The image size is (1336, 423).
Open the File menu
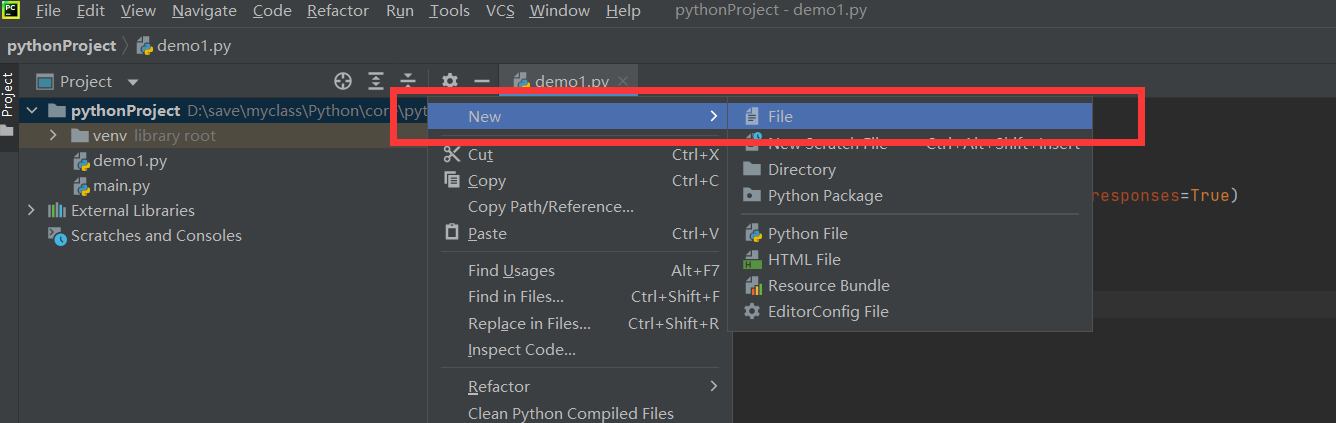coord(47,11)
